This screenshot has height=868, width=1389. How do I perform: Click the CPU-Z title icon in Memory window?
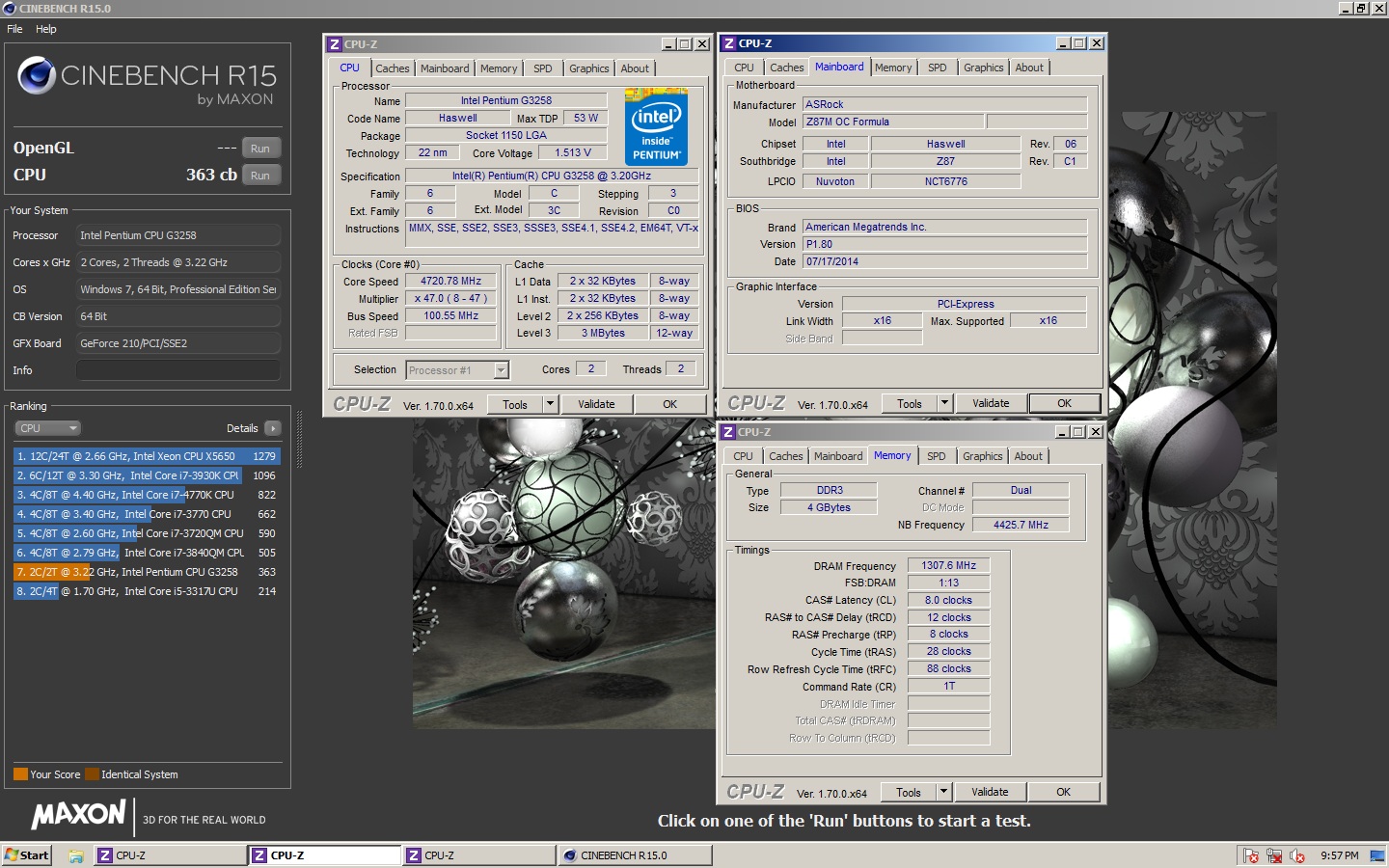(728, 432)
